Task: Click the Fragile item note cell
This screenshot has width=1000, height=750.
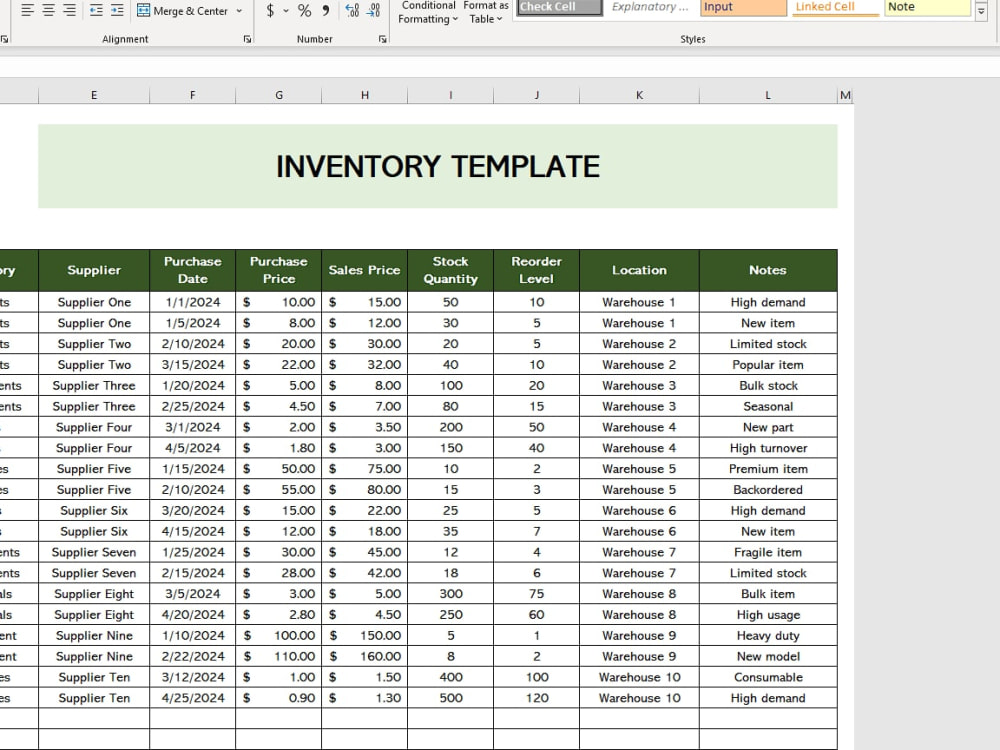Action: point(768,552)
